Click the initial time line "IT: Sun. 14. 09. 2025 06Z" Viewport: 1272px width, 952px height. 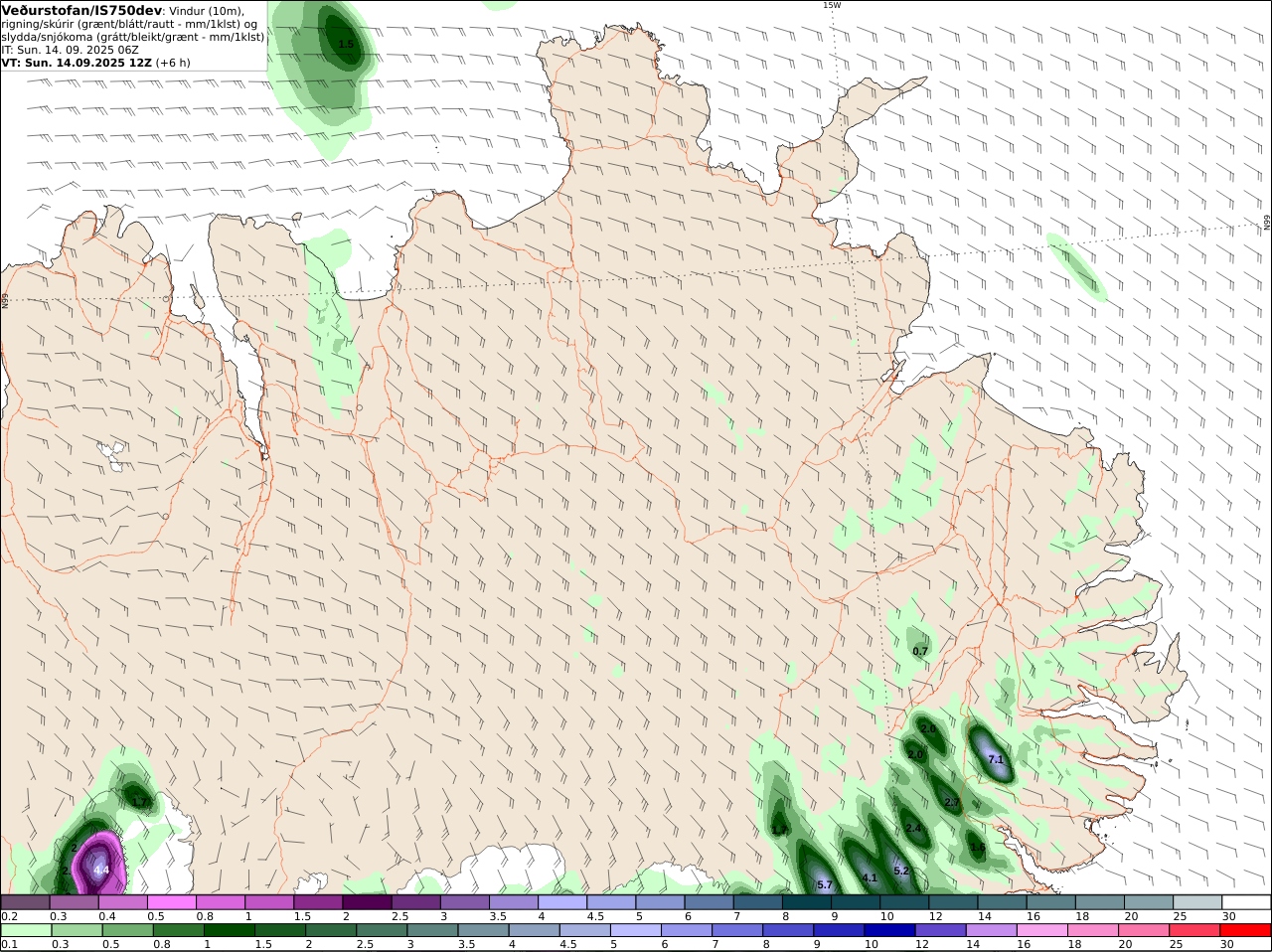coord(71,49)
